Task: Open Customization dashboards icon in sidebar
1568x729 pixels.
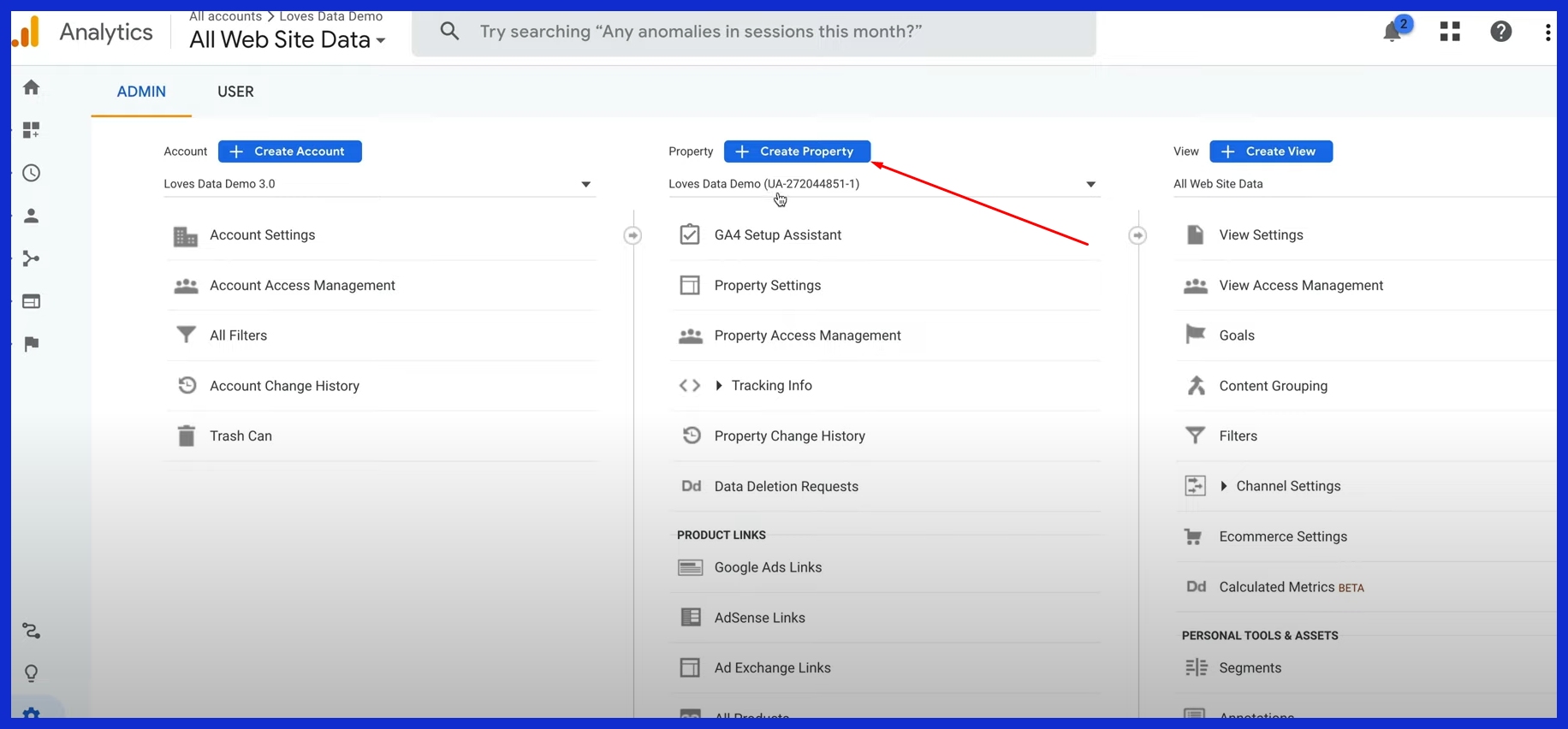Action: [32, 130]
